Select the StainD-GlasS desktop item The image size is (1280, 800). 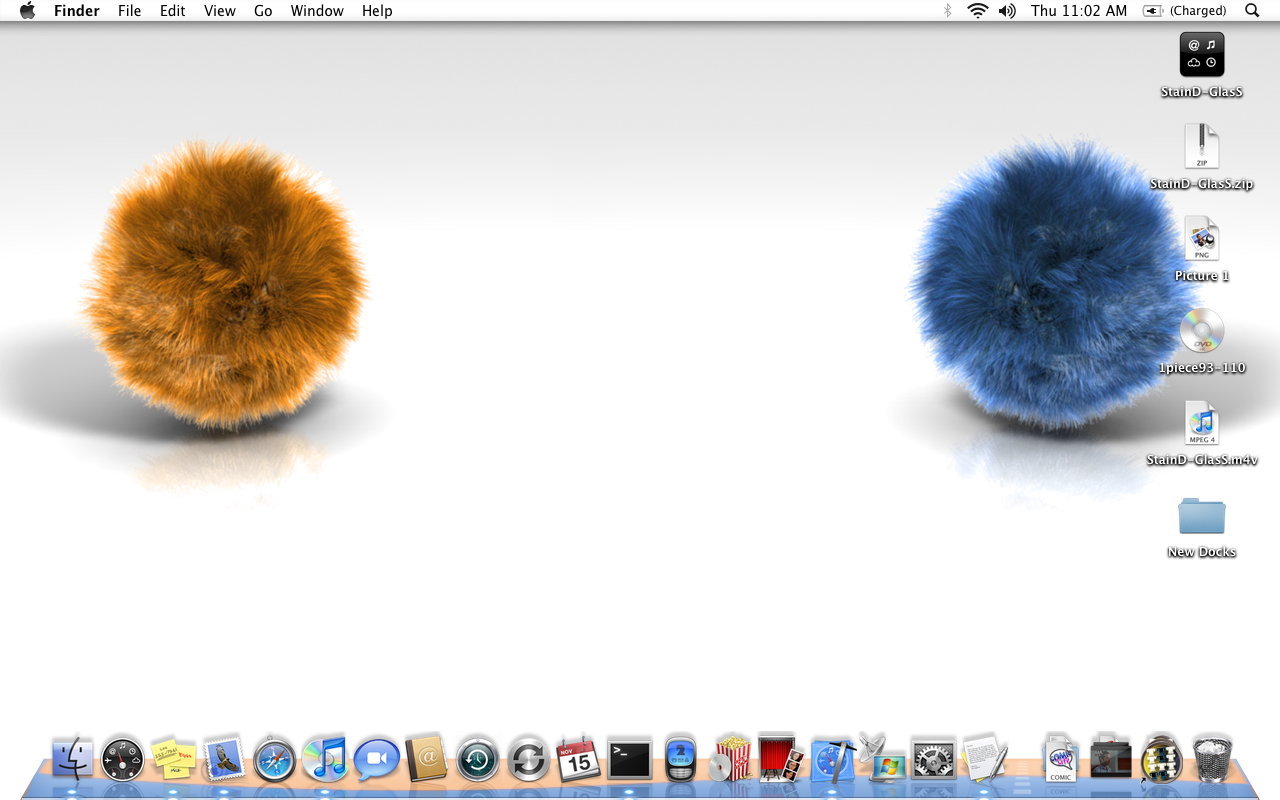pyautogui.click(x=1202, y=65)
